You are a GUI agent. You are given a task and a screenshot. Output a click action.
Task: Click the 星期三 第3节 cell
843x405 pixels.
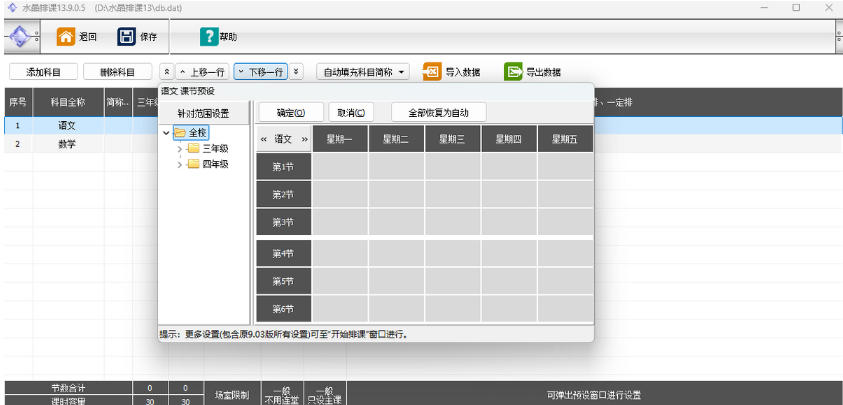point(453,222)
